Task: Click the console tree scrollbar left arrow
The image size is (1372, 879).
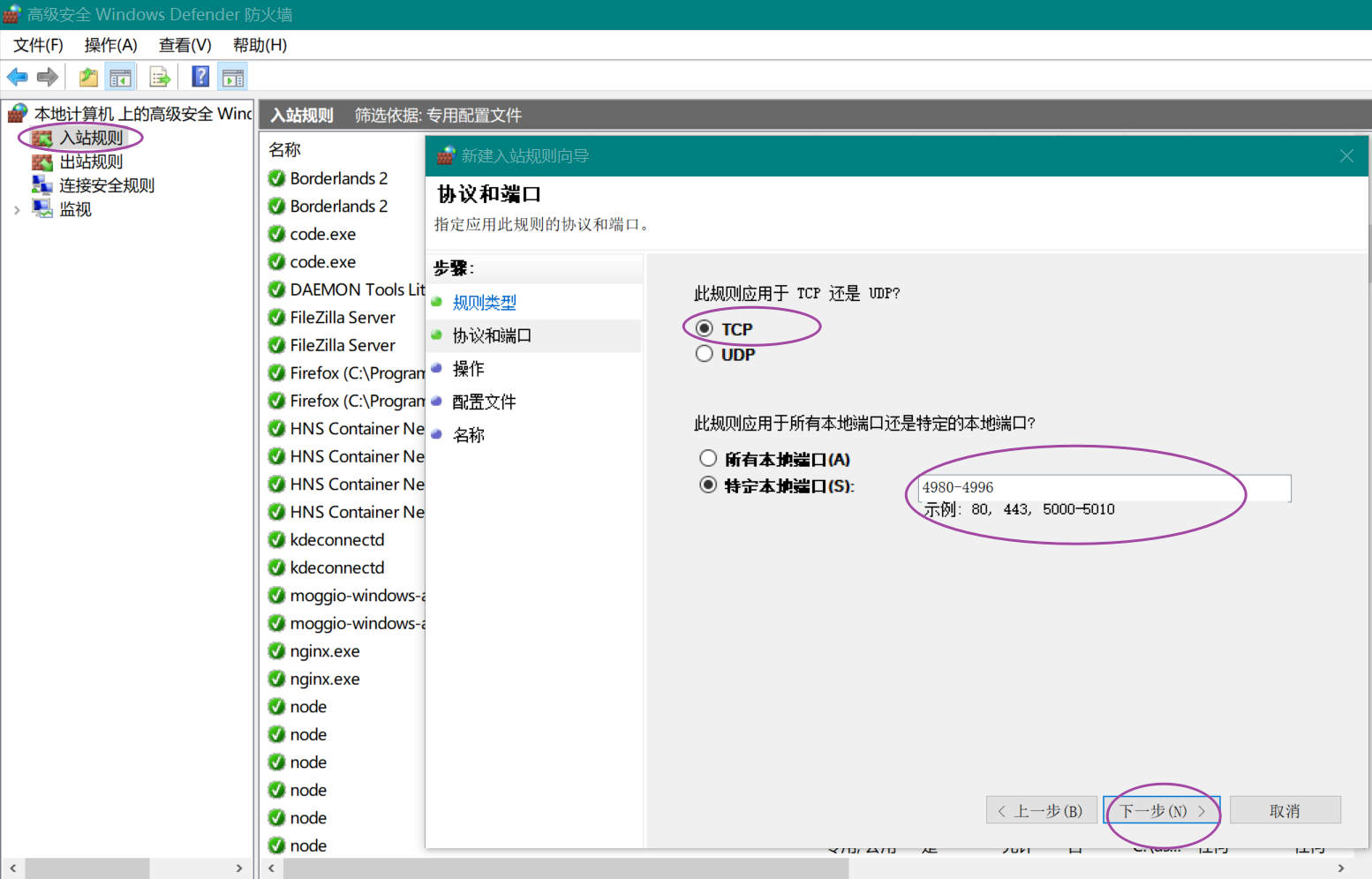Action: tap(12, 868)
